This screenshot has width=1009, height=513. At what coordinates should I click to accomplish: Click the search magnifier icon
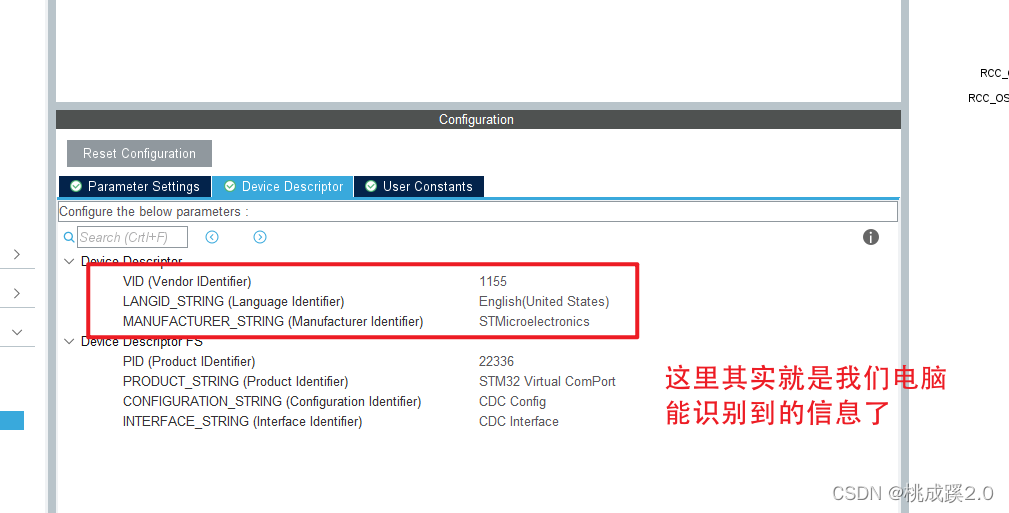pyautogui.click(x=69, y=238)
